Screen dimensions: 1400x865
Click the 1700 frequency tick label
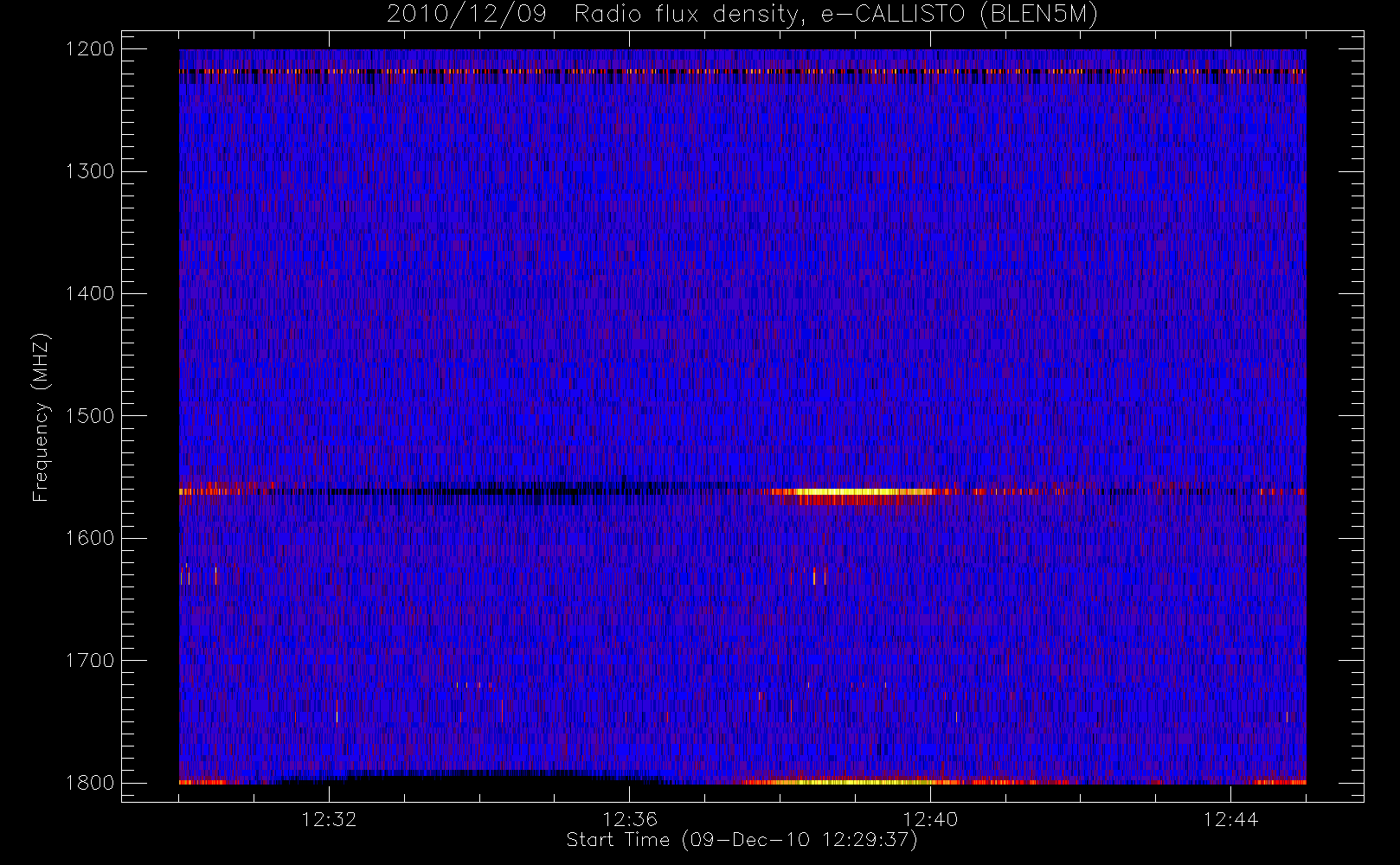point(90,661)
